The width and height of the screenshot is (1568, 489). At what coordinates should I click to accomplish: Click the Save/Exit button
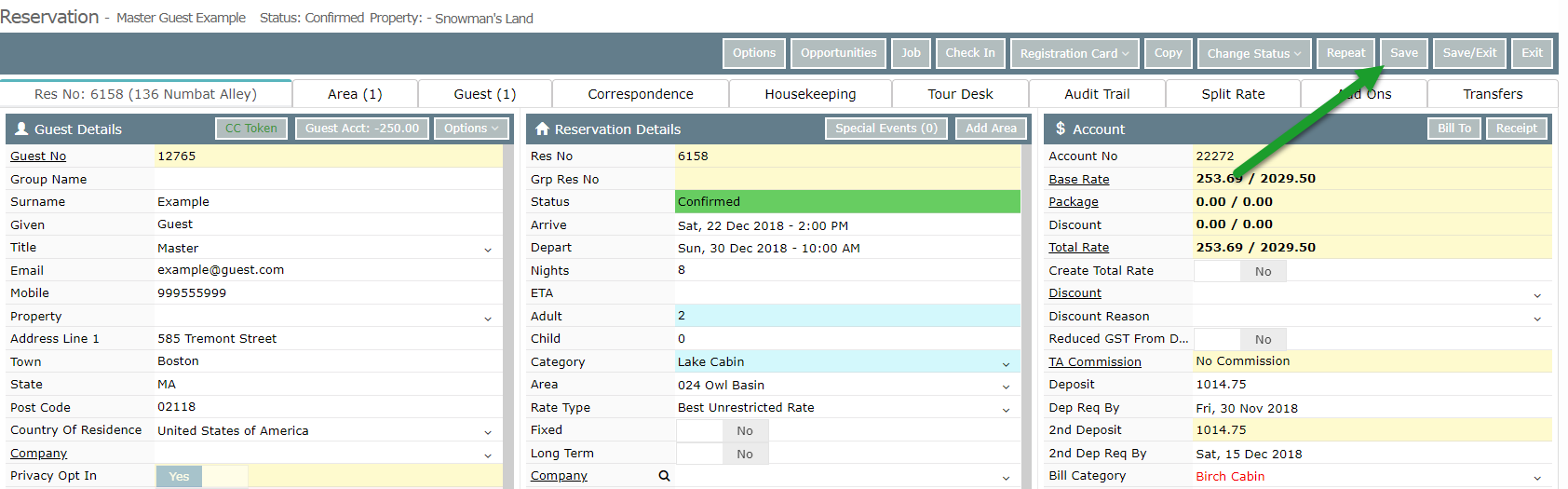coord(1470,53)
